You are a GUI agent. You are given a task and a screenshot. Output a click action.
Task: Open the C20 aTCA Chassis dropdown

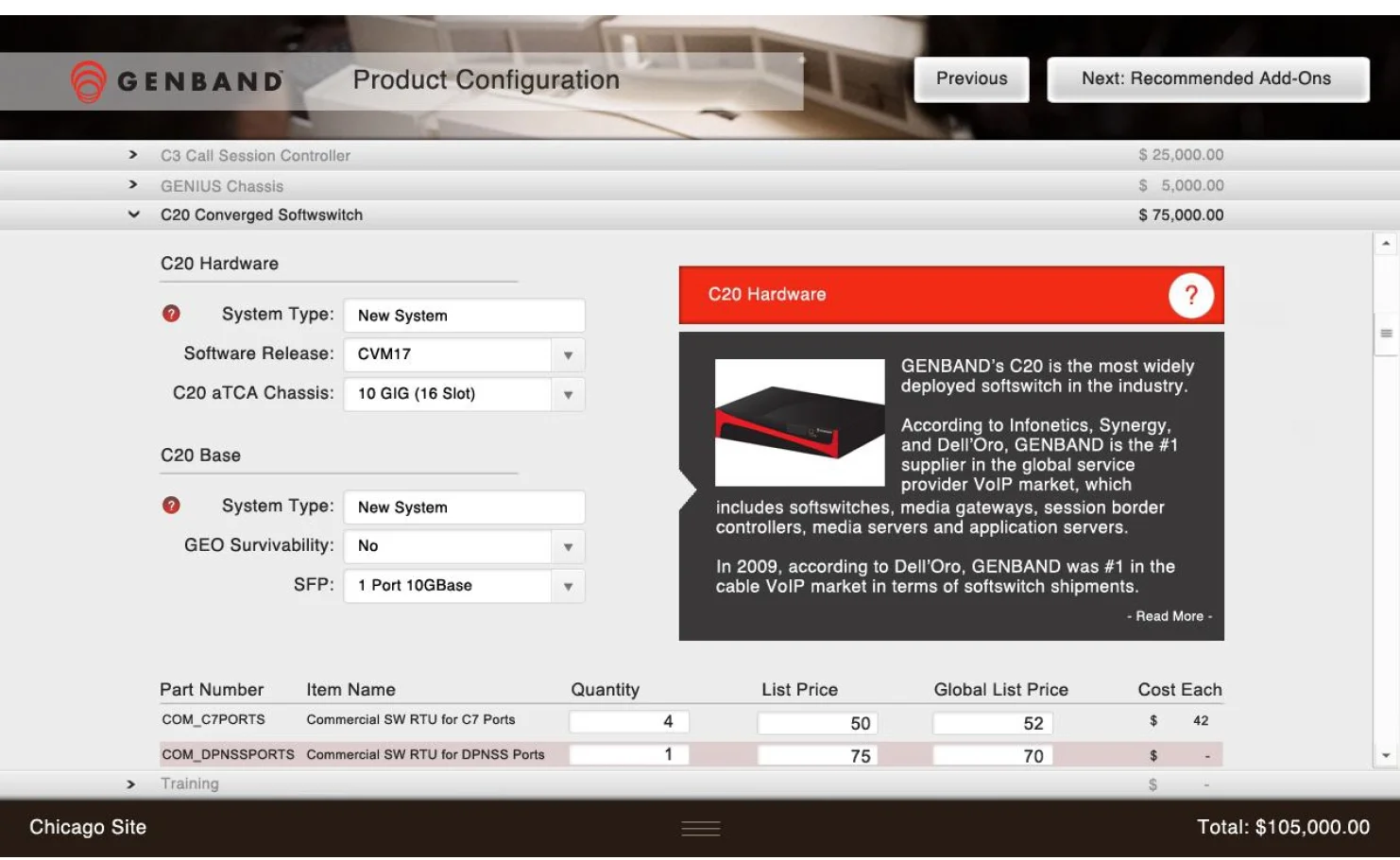568,394
